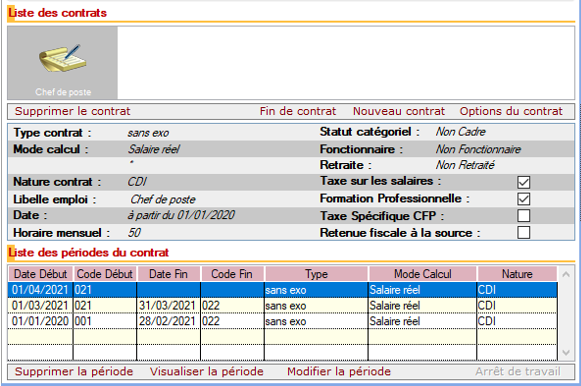Select the period row starting 01/04/2021

(x=283, y=290)
